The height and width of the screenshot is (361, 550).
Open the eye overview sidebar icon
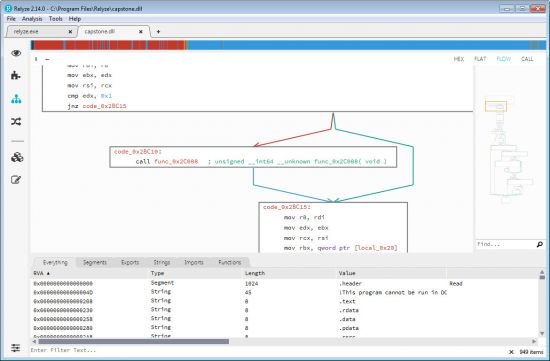16,53
